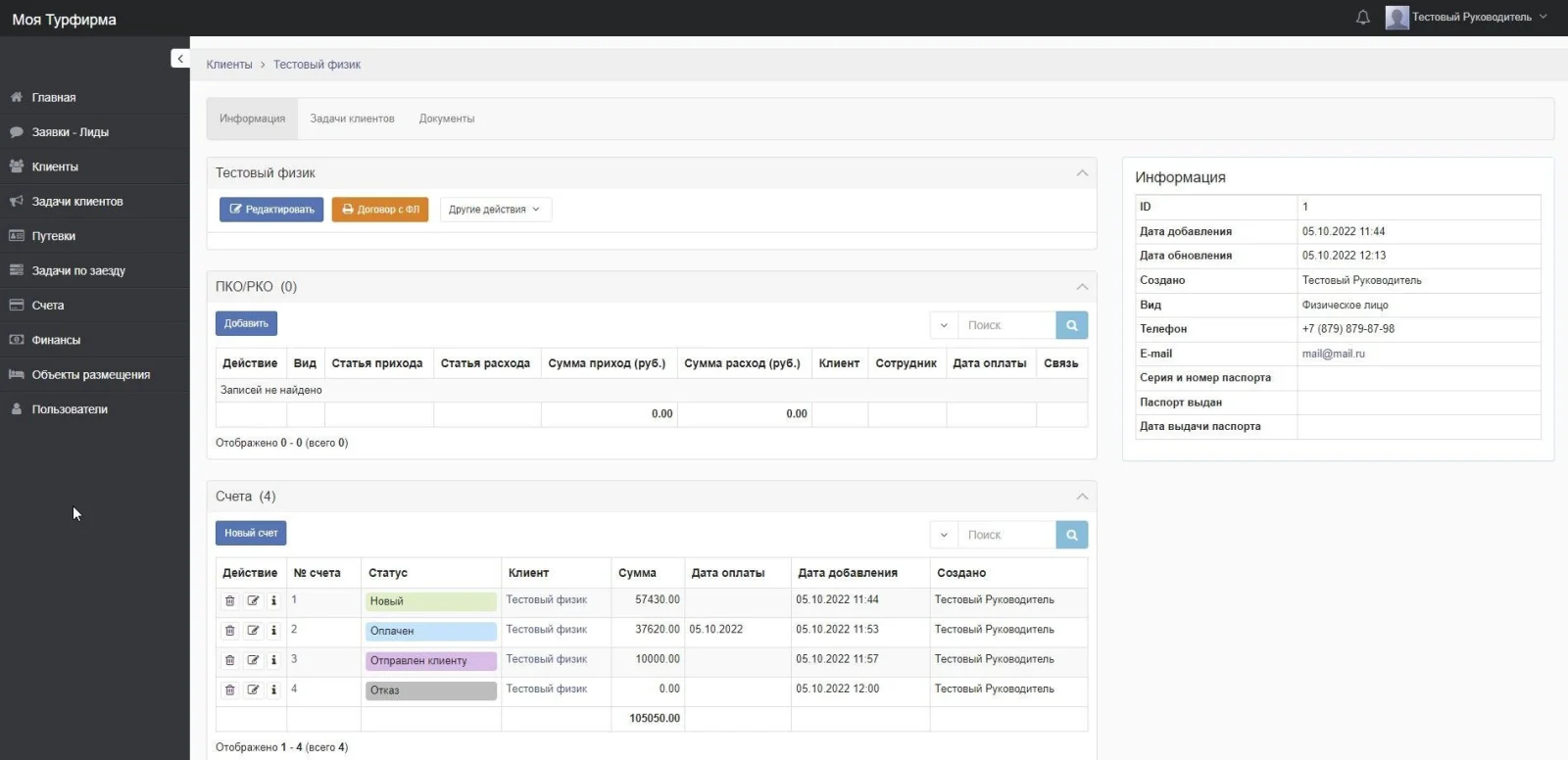Expand search filter dropdown in ПКО/РКО
1568x760 pixels.
pos(944,325)
